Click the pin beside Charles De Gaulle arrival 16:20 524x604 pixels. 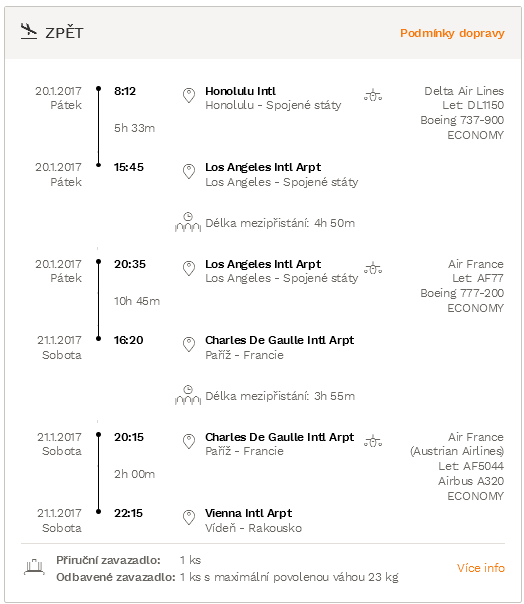pos(189,344)
